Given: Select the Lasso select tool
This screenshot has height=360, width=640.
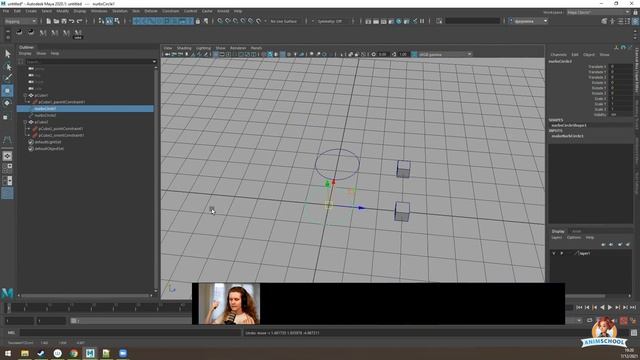Looking at the screenshot, I should 7,67.
